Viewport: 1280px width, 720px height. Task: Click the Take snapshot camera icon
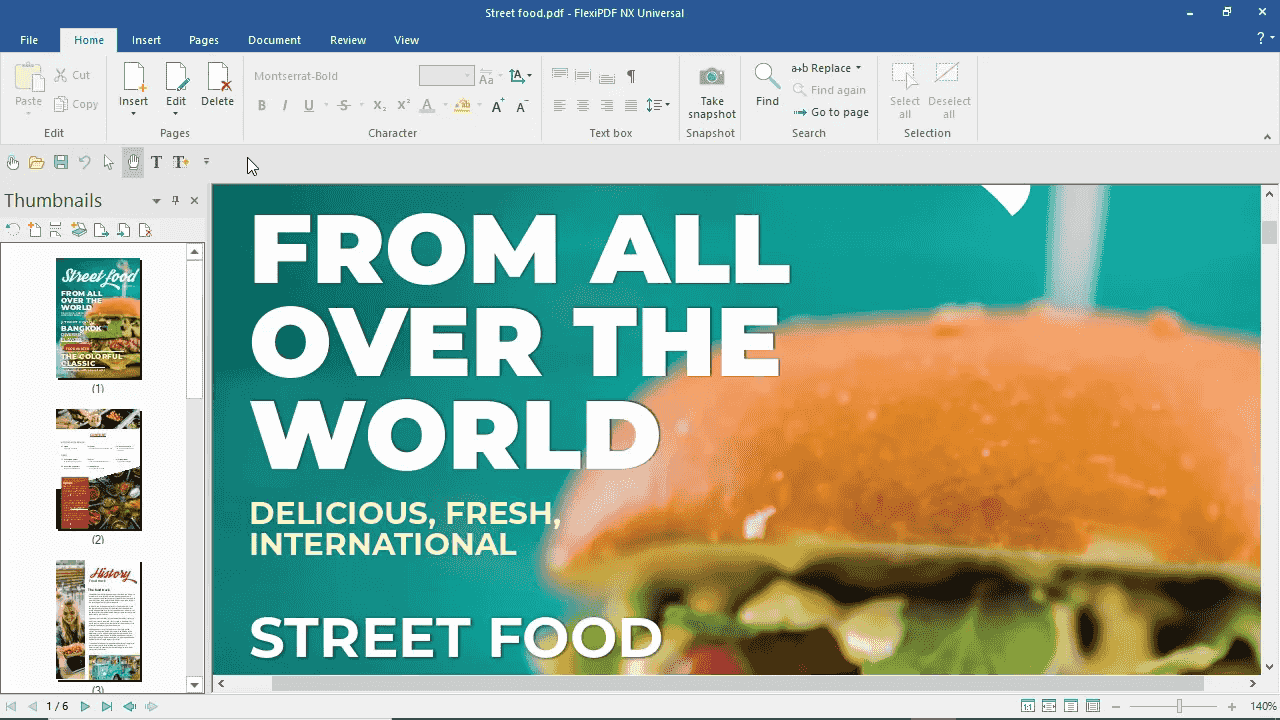coord(711,77)
